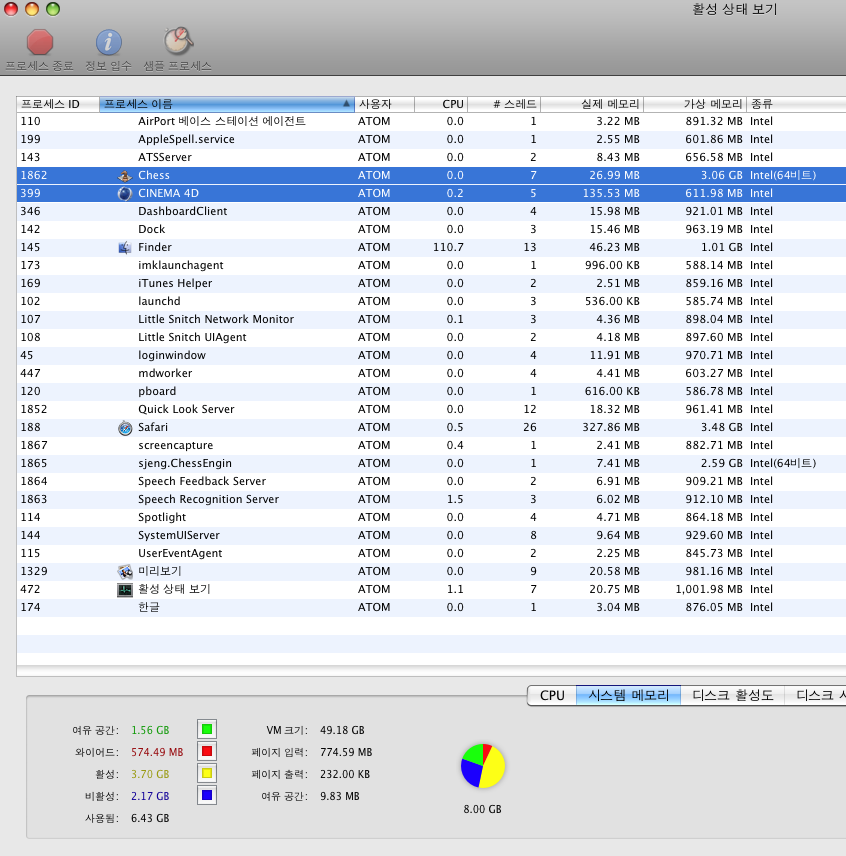Click the 49.18 GB VM size value
The image size is (846, 856).
pos(342,730)
